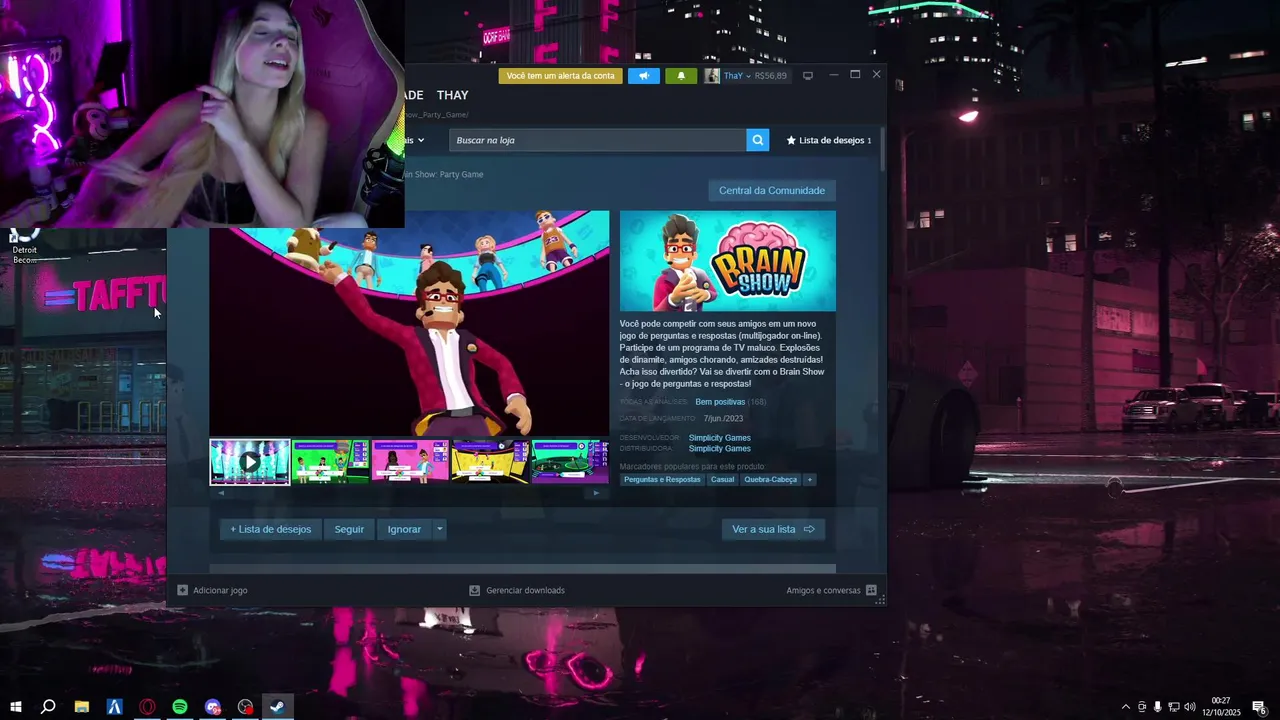The height and width of the screenshot is (720, 1280).
Task: Open Gerenciar downloads at window bottom
Action: pos(517,590)
